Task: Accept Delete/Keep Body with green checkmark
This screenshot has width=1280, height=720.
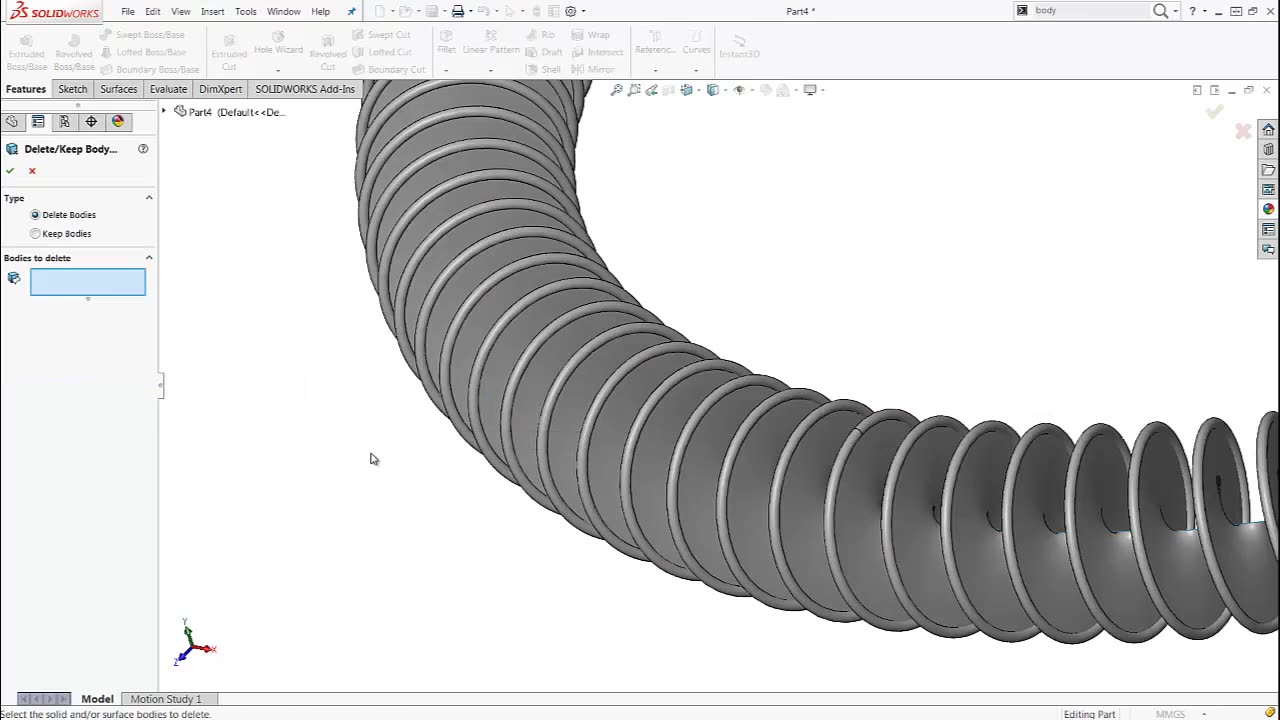Action: click(x=10, y=171)
